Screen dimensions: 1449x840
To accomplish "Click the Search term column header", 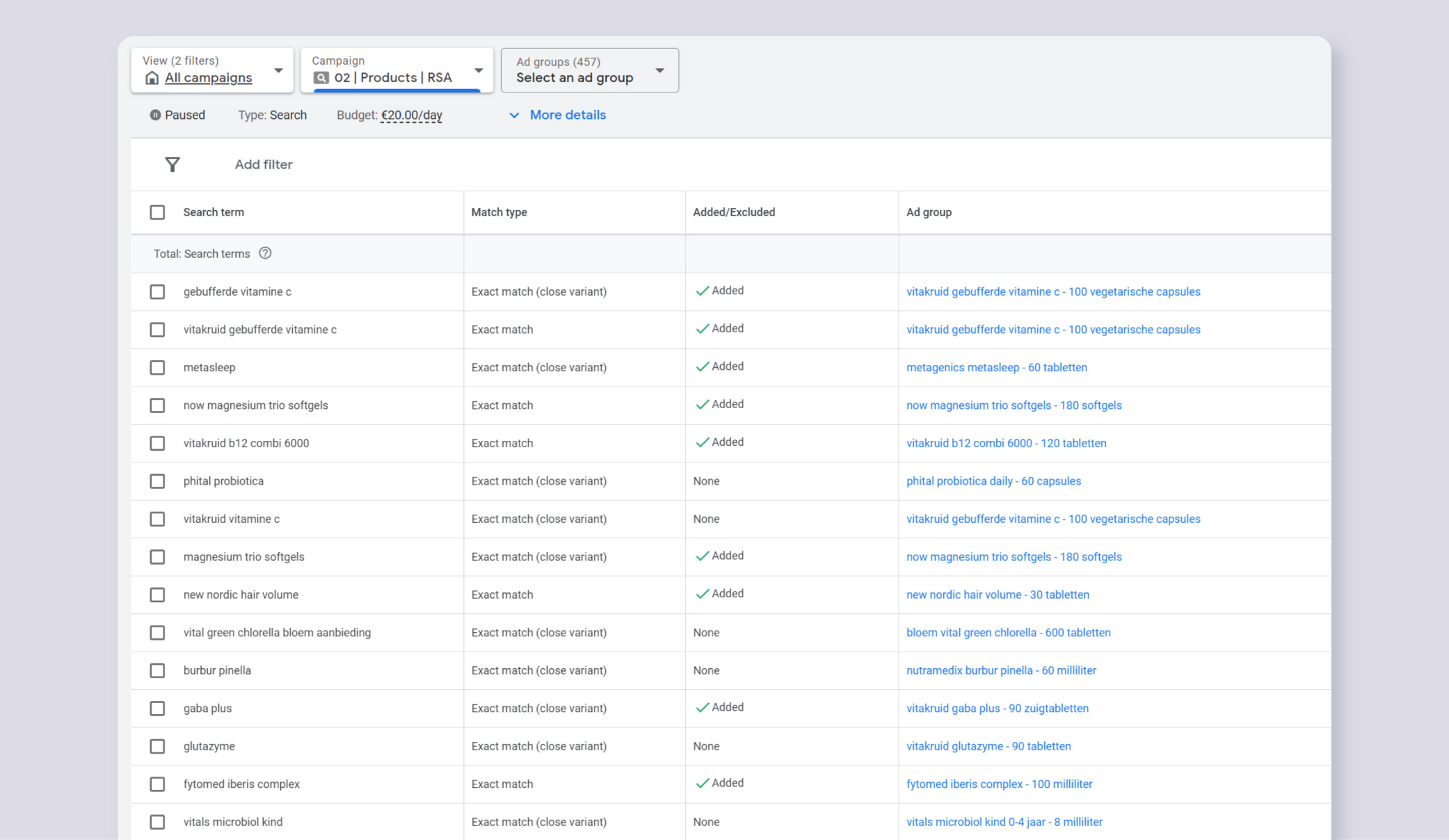I will point(214,212).
